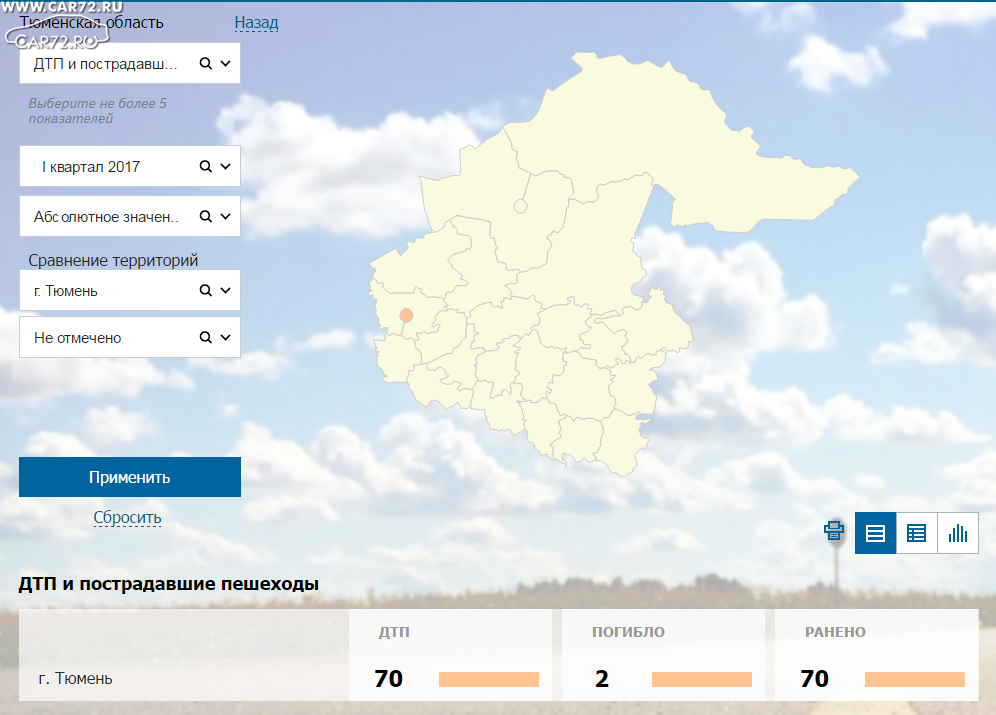Image resolution: width=996 pixels, height=715 pixels.
Task: Switch to the list view icon
Action: click(x=875, y=533)
